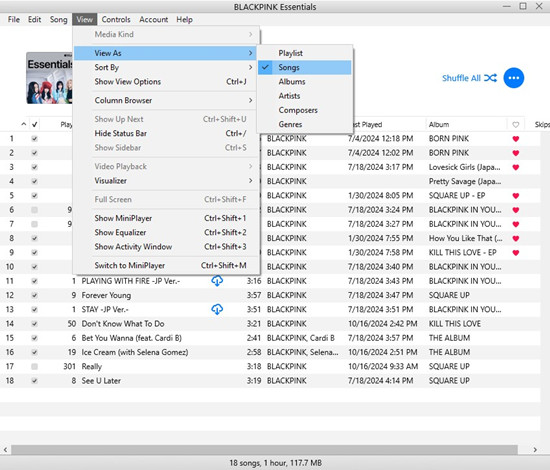Screen dimensions: 550x470
Task: Unlove the song in row 2 via heart
Action: point(515,153)
